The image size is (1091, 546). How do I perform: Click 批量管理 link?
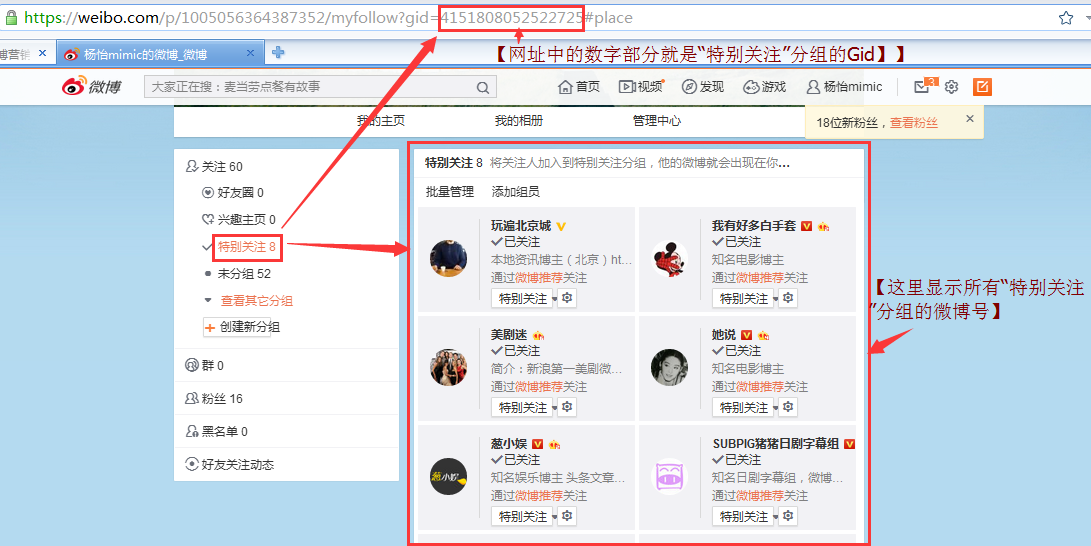point(449,193)
